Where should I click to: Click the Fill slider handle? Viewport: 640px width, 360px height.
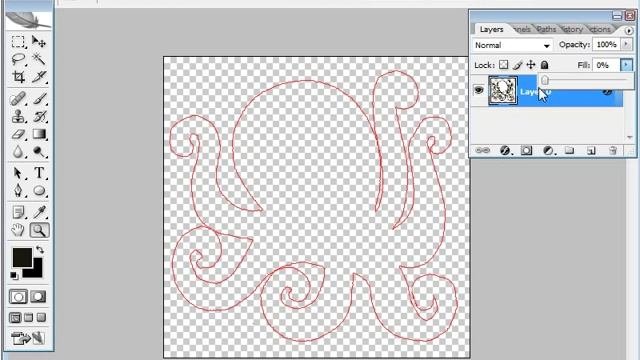point(545,80)
